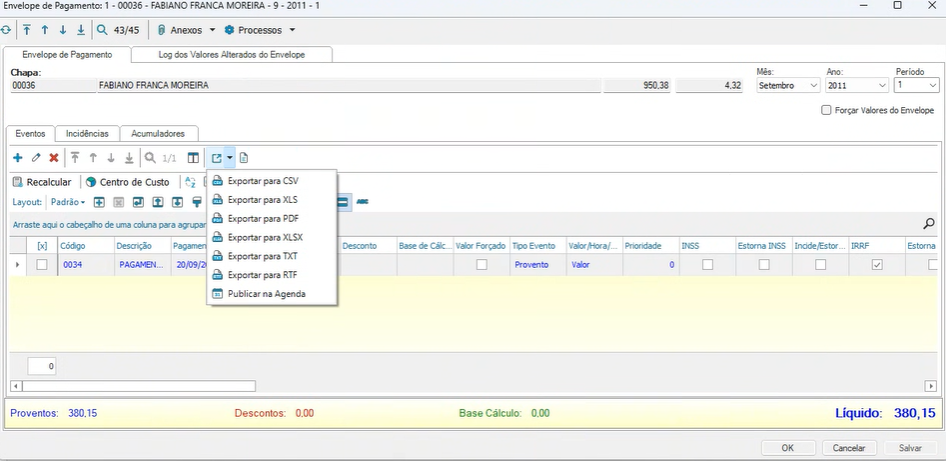The width and height of the screenshot is (946, 461).
Task: Click the paint roller icon in Layout bar
Action: click(197, 202)
